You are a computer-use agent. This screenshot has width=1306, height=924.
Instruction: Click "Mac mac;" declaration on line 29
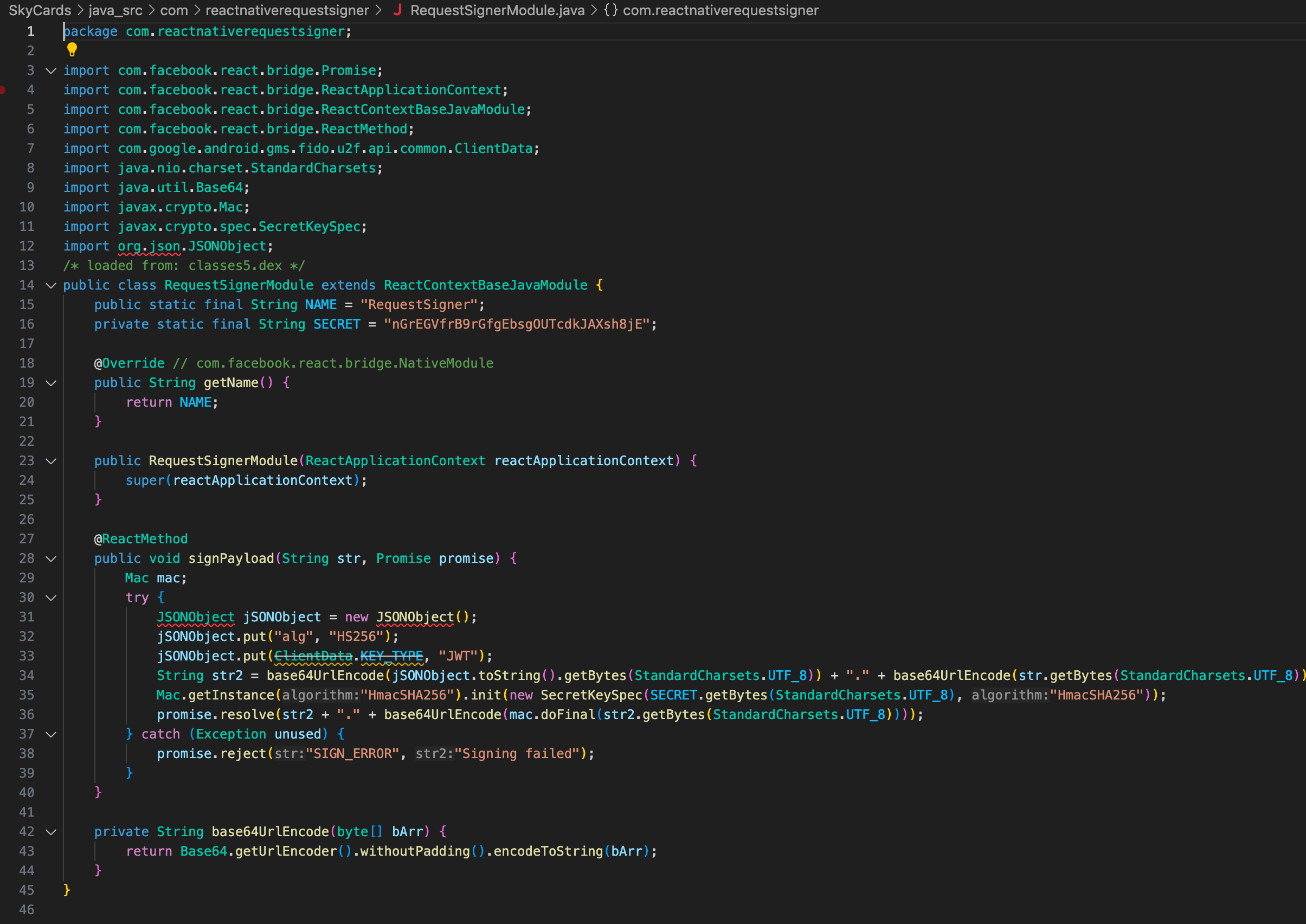[x=157, y=578]
